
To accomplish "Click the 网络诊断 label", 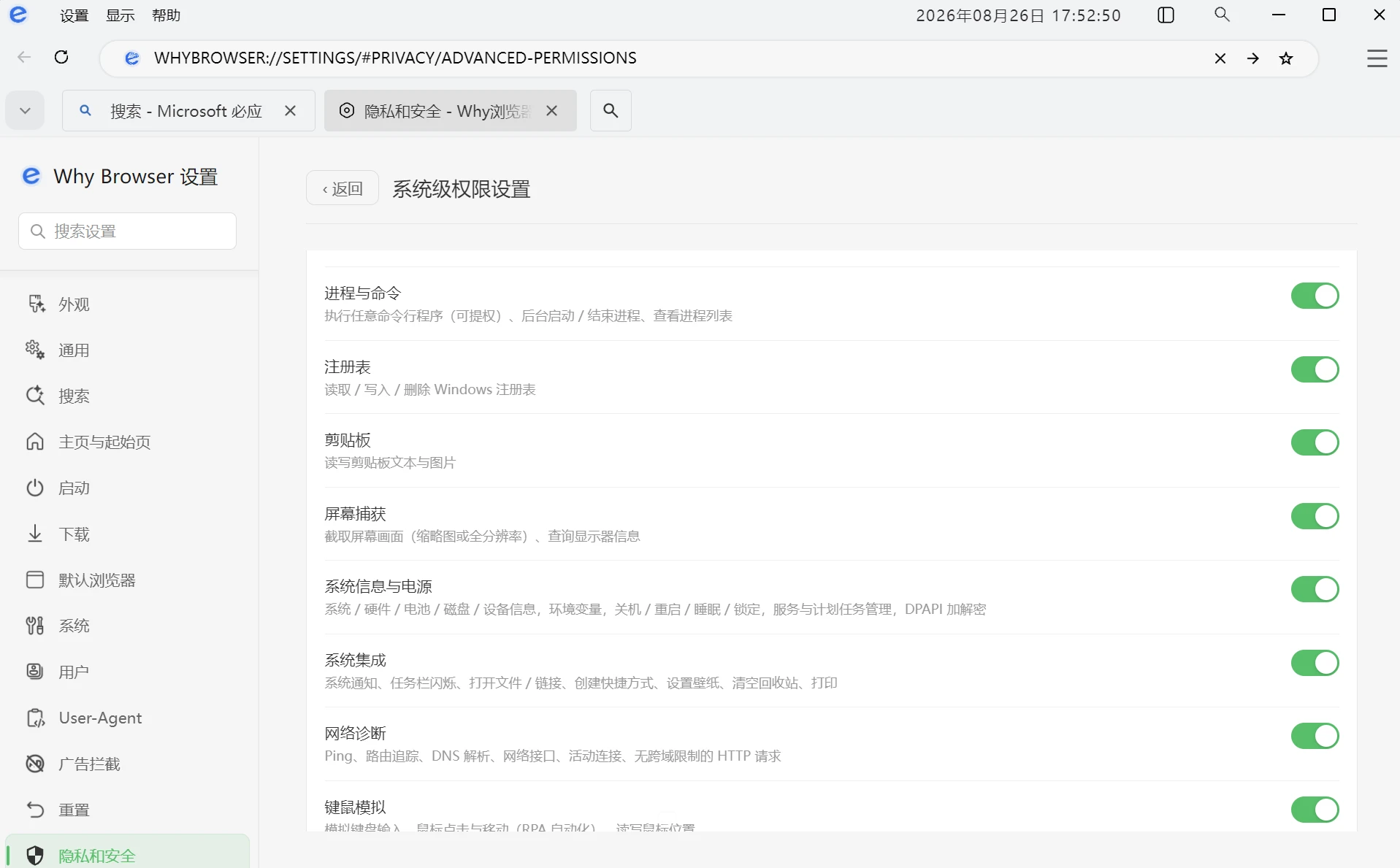I will click(x=355, y=733).
